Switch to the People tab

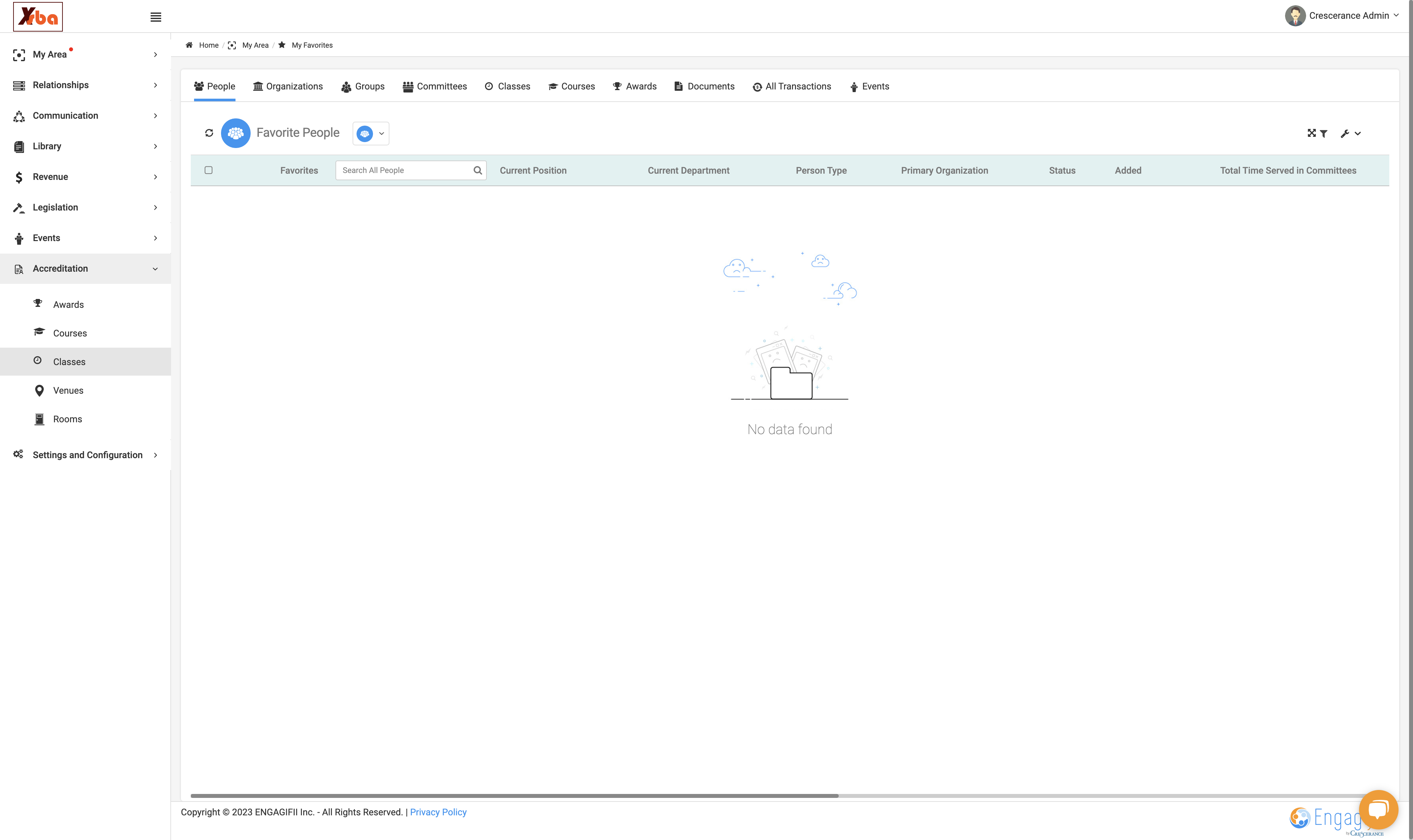[x=214, y=86]
